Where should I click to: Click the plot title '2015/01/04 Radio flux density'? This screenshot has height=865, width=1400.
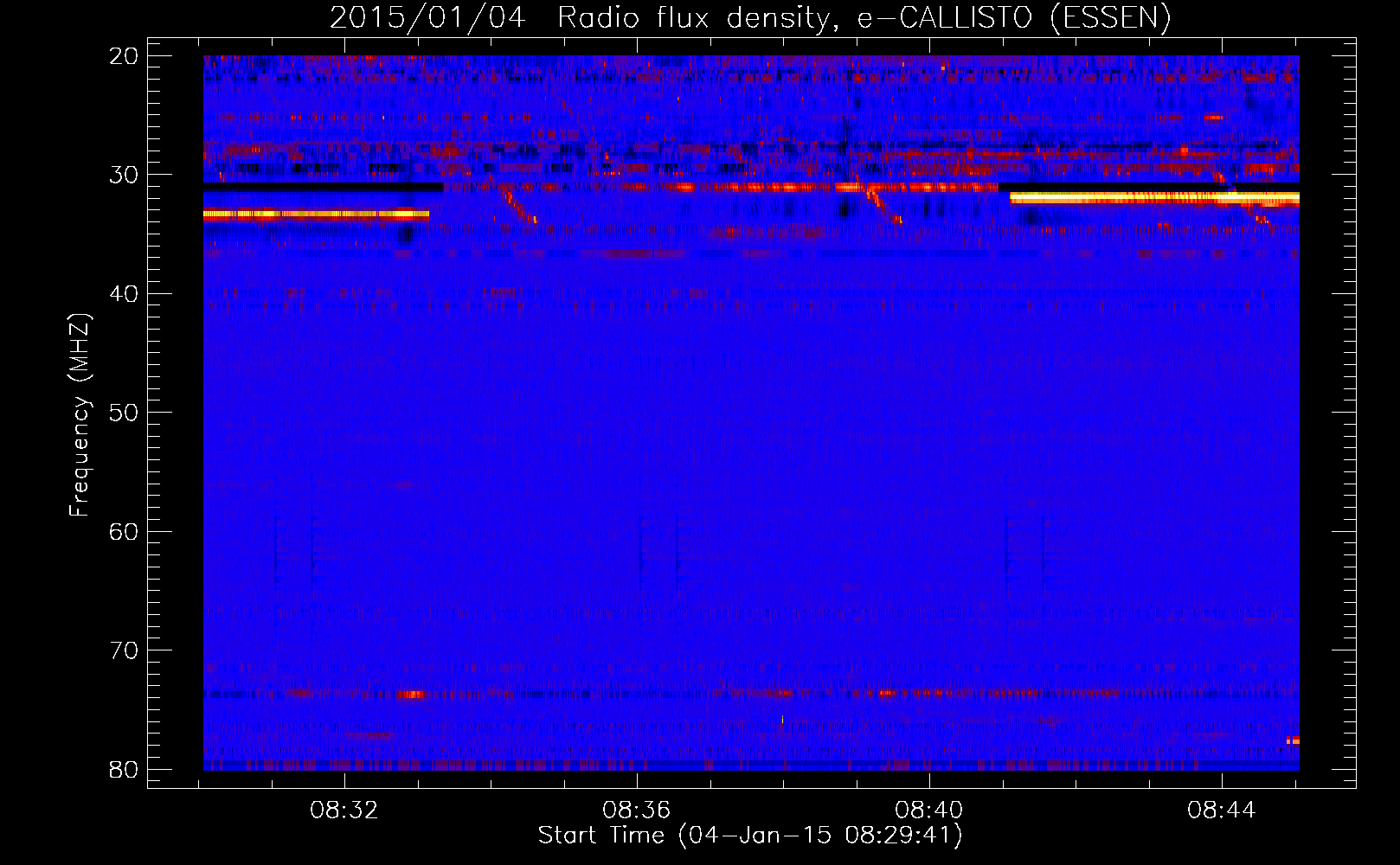pyautogui.click(x=749, y=18)
